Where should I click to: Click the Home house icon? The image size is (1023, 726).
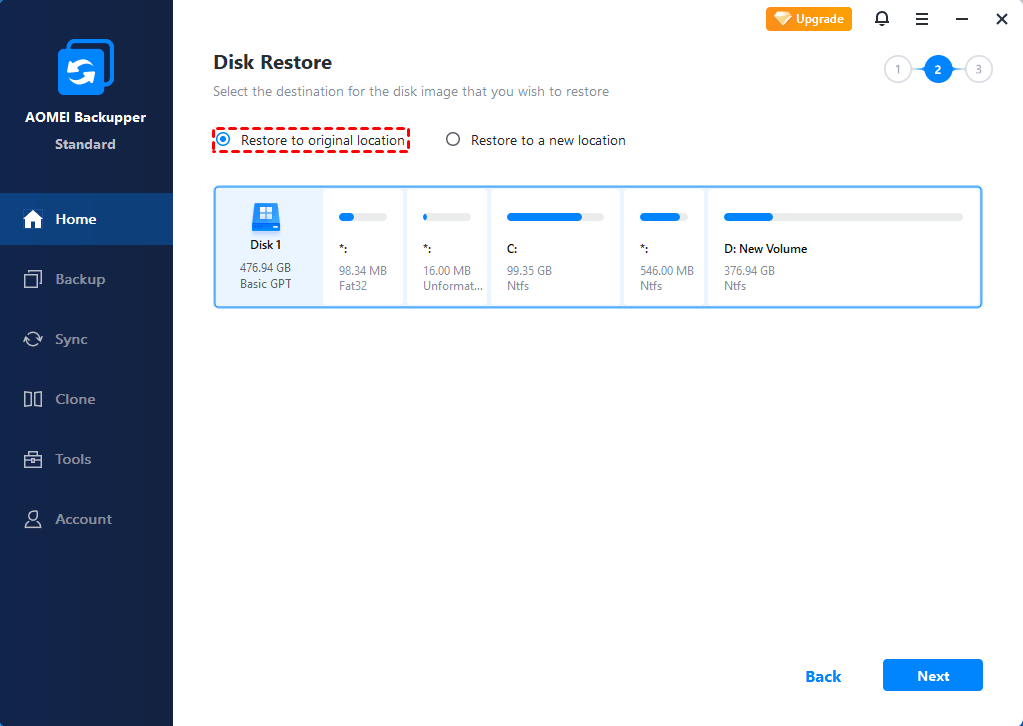(x=33, y=219)
